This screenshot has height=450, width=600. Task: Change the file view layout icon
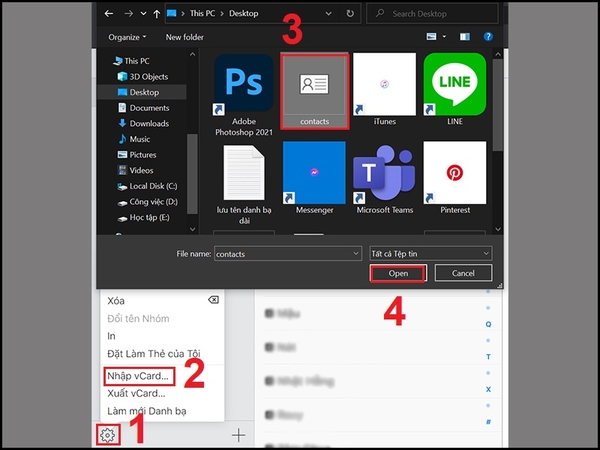point(431,37)
